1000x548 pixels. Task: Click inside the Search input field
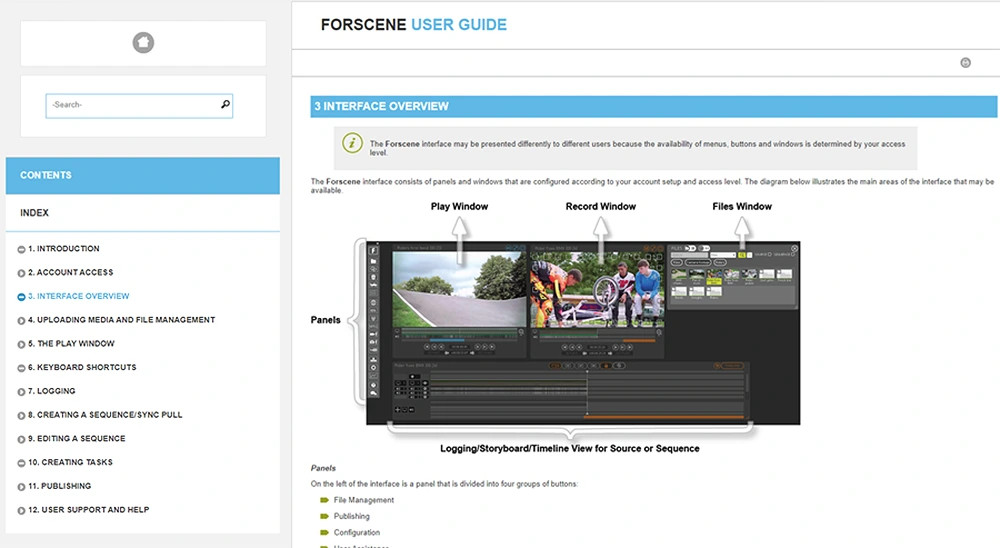click(x=130, y=105)
